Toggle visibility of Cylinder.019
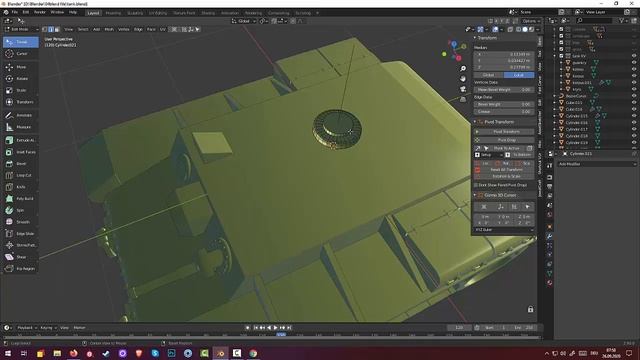 (634, 142)
